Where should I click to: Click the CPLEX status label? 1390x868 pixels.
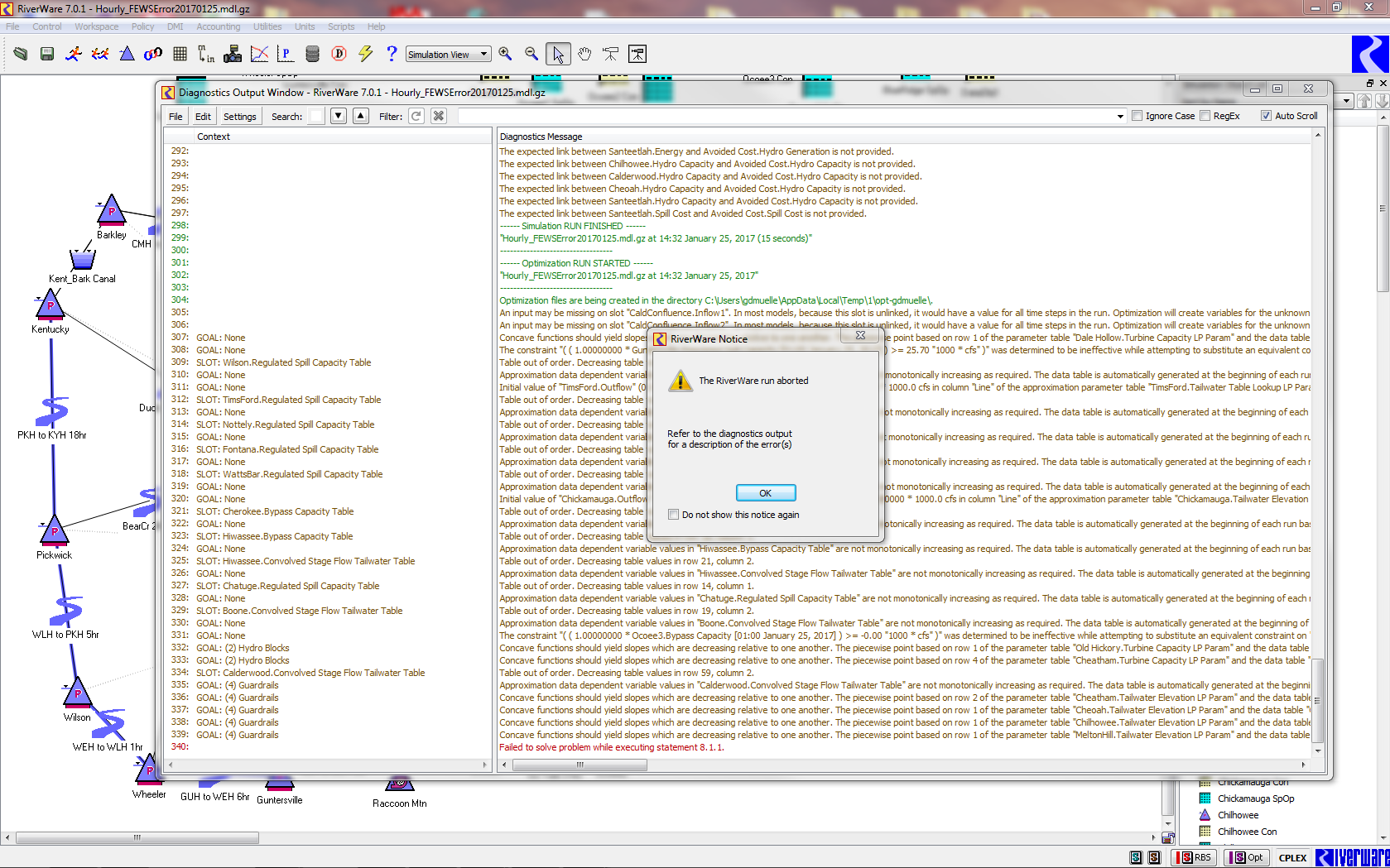click(x=1292, y=858)
